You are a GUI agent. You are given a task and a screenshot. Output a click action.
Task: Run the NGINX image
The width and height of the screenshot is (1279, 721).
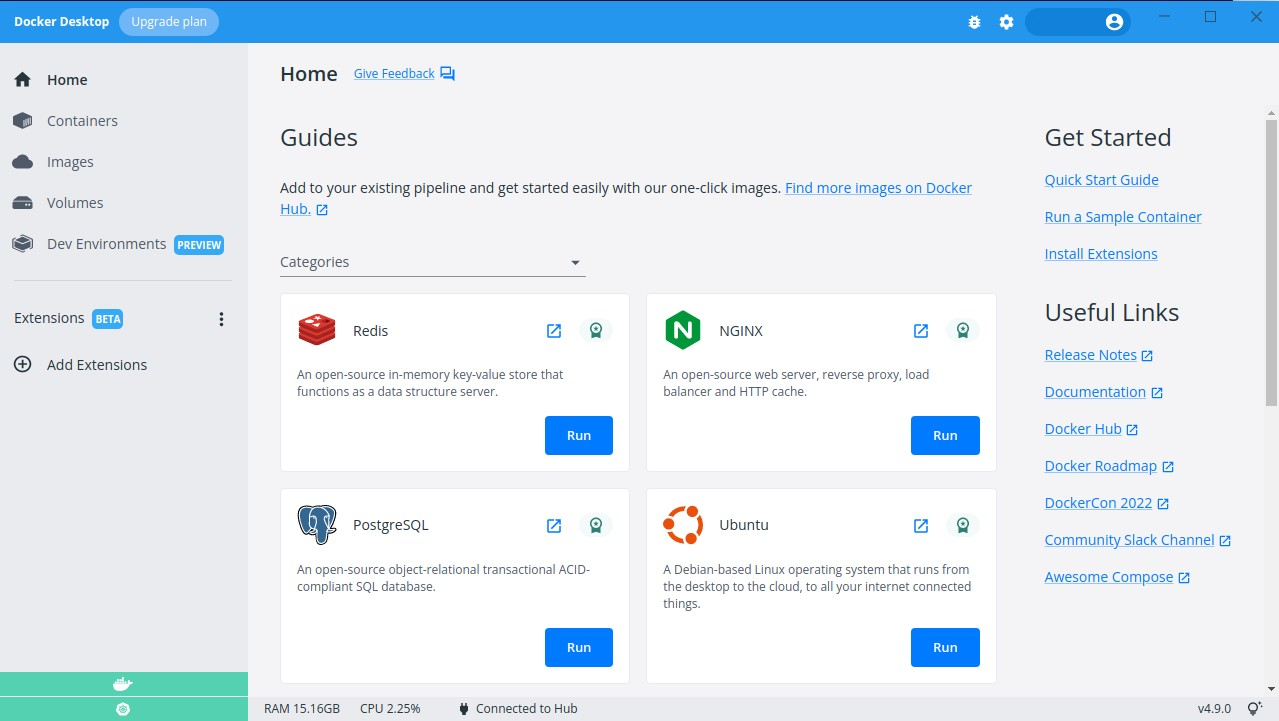pos(945,436)
